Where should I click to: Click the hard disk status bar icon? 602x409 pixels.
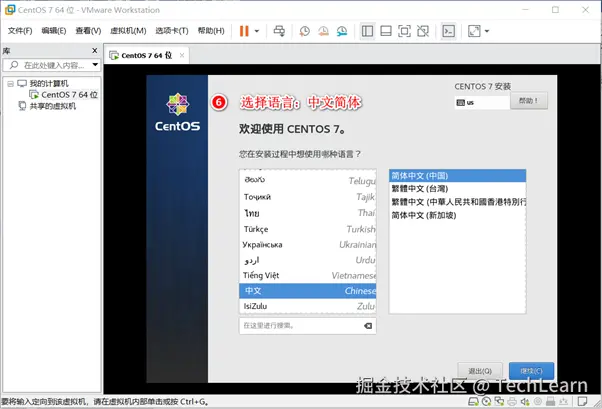(473, 402)
